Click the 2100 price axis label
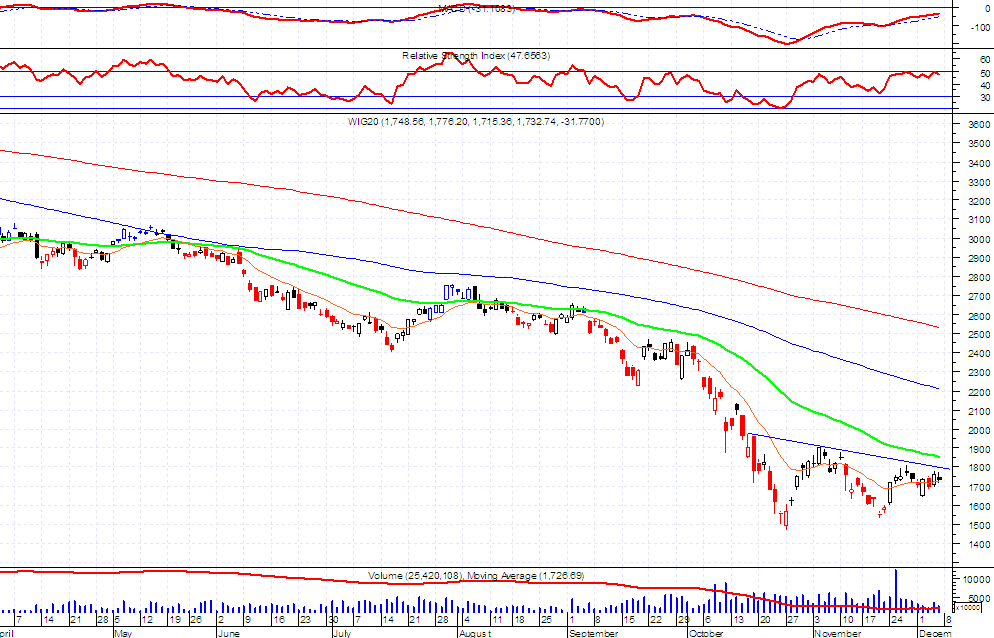 [979, 411]
